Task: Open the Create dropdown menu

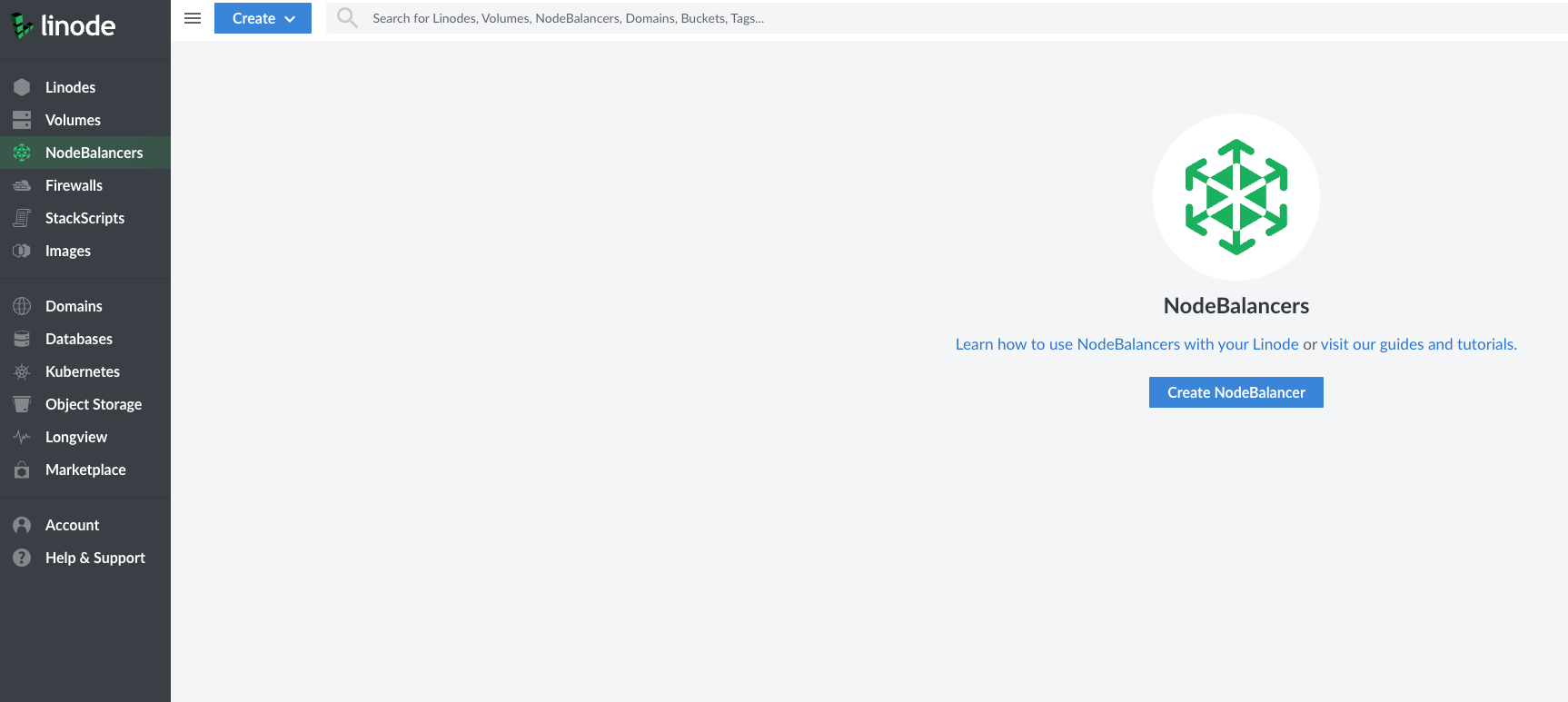Action: tap(263, 18)
